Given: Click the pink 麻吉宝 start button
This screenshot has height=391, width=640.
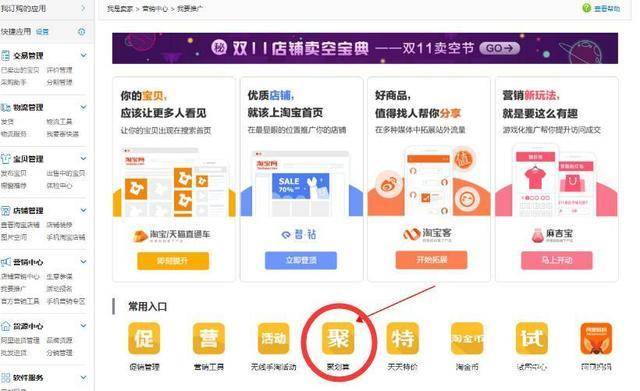Looking at the screenshot, I should 557,260.
